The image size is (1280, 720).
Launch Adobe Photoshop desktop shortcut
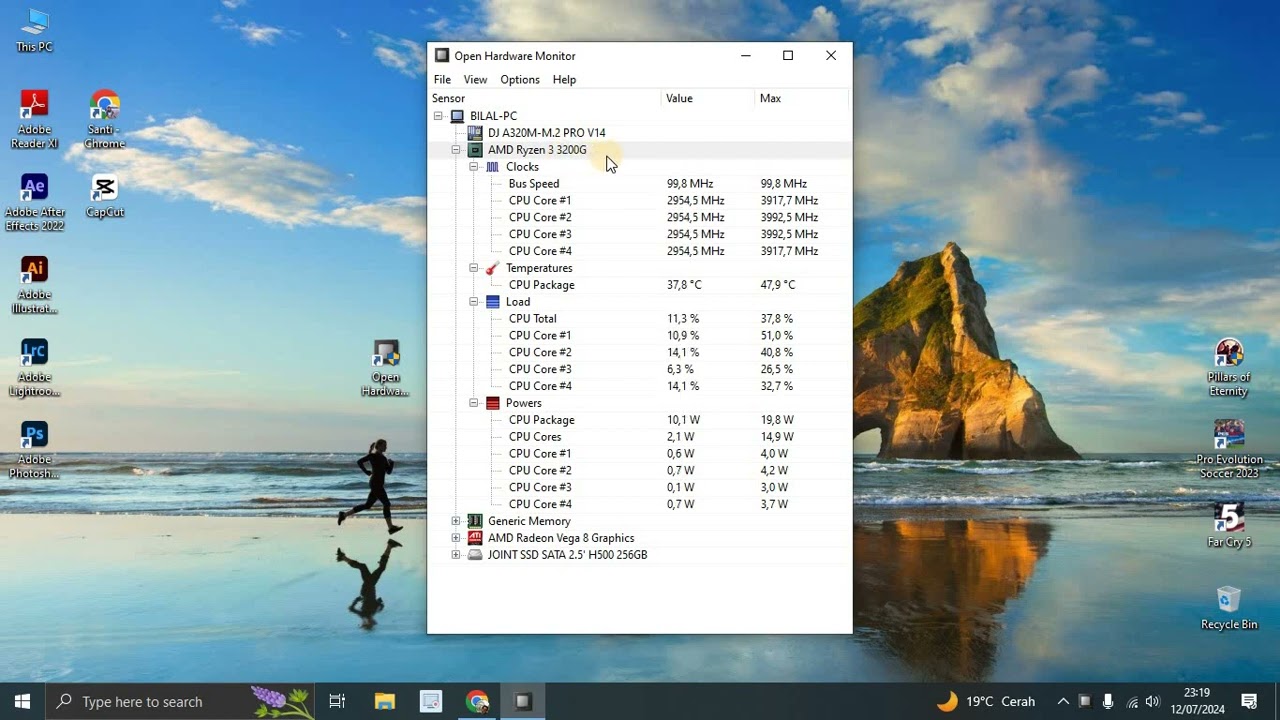pyautogui.click(x=34, y=450)
